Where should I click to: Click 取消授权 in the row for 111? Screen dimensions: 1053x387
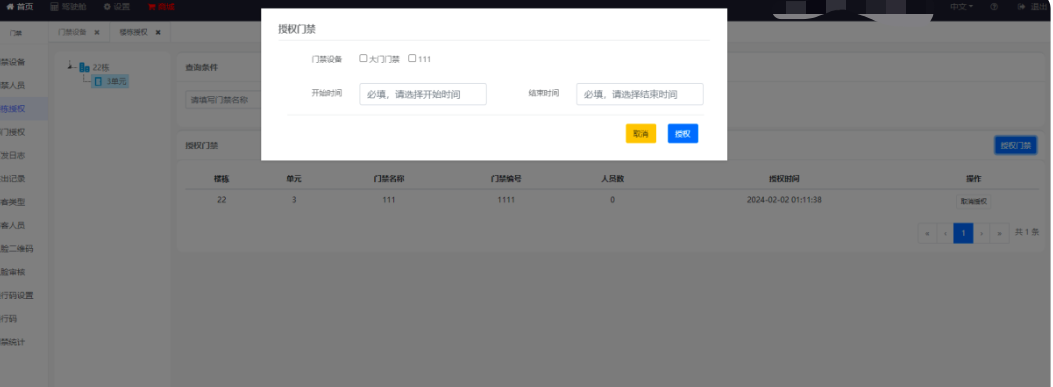[x=973, y=201]
